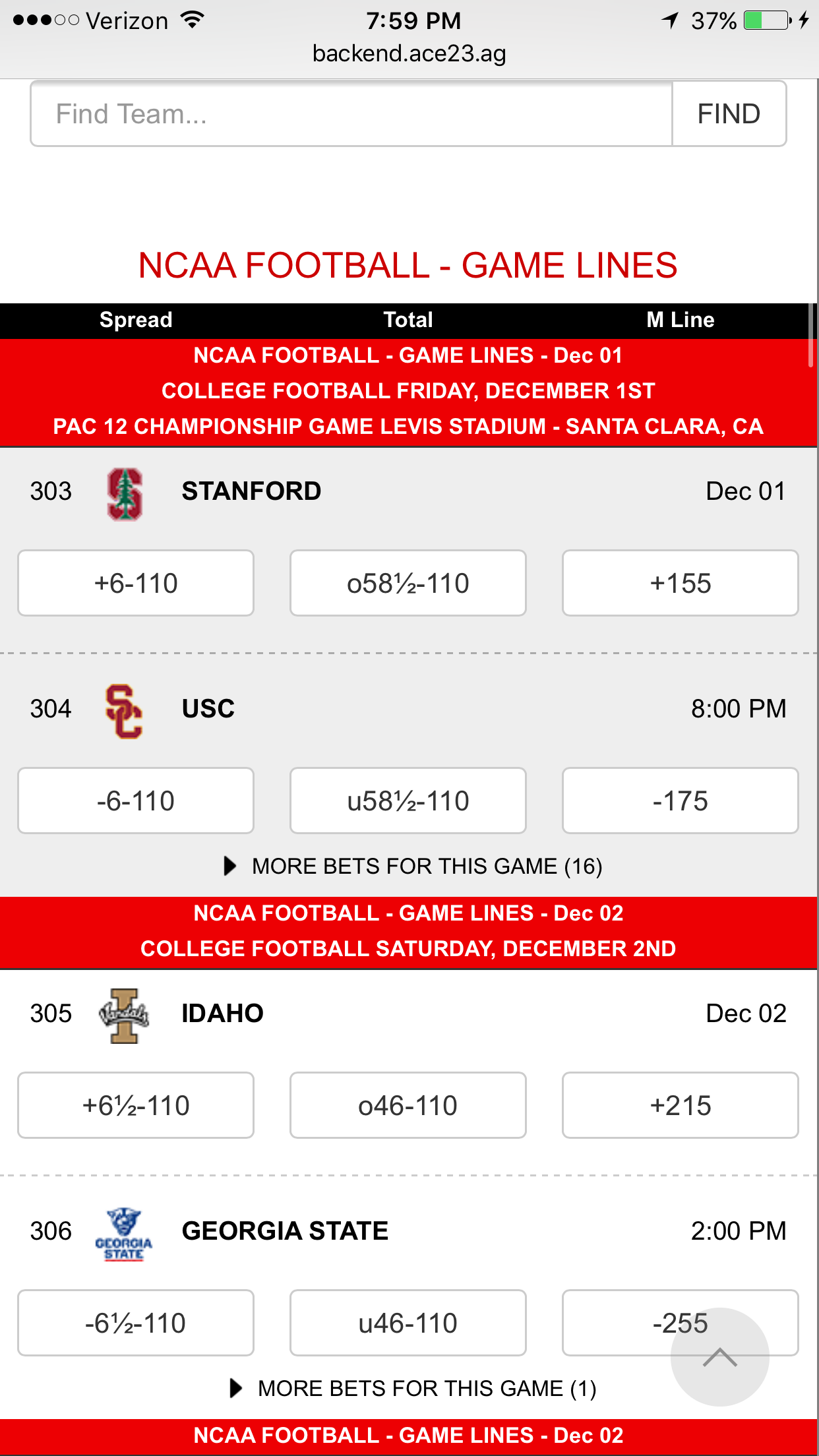Tap the location arrow status icon
Viewport: 819px width, 1456px height.
click(x=670, y=20)
